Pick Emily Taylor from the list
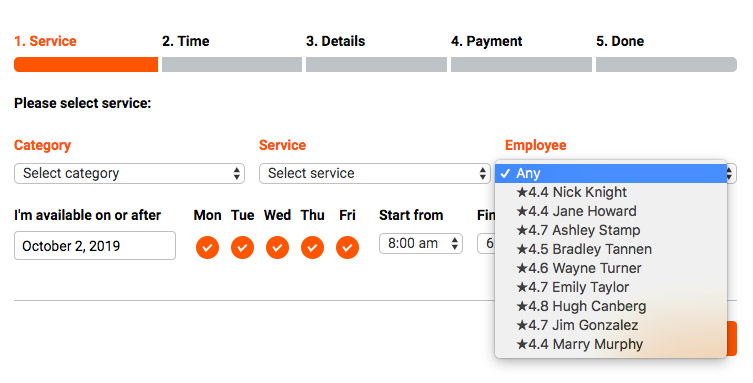Screen dimensions: 753x383 (x=611, y=287)
